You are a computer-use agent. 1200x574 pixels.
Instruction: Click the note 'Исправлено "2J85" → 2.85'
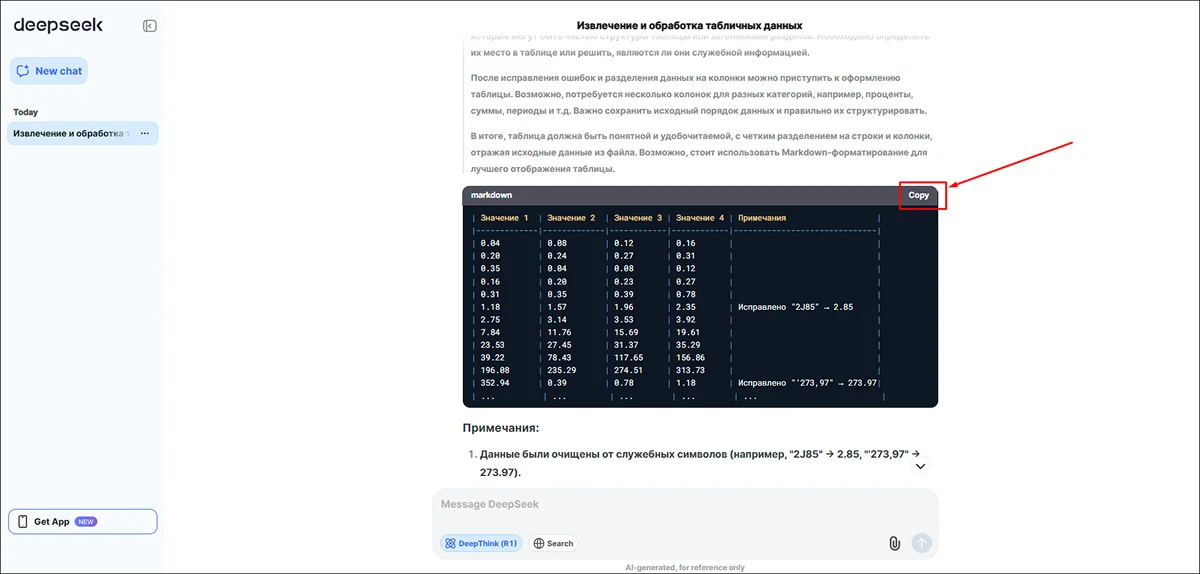[x=795, y=307]
